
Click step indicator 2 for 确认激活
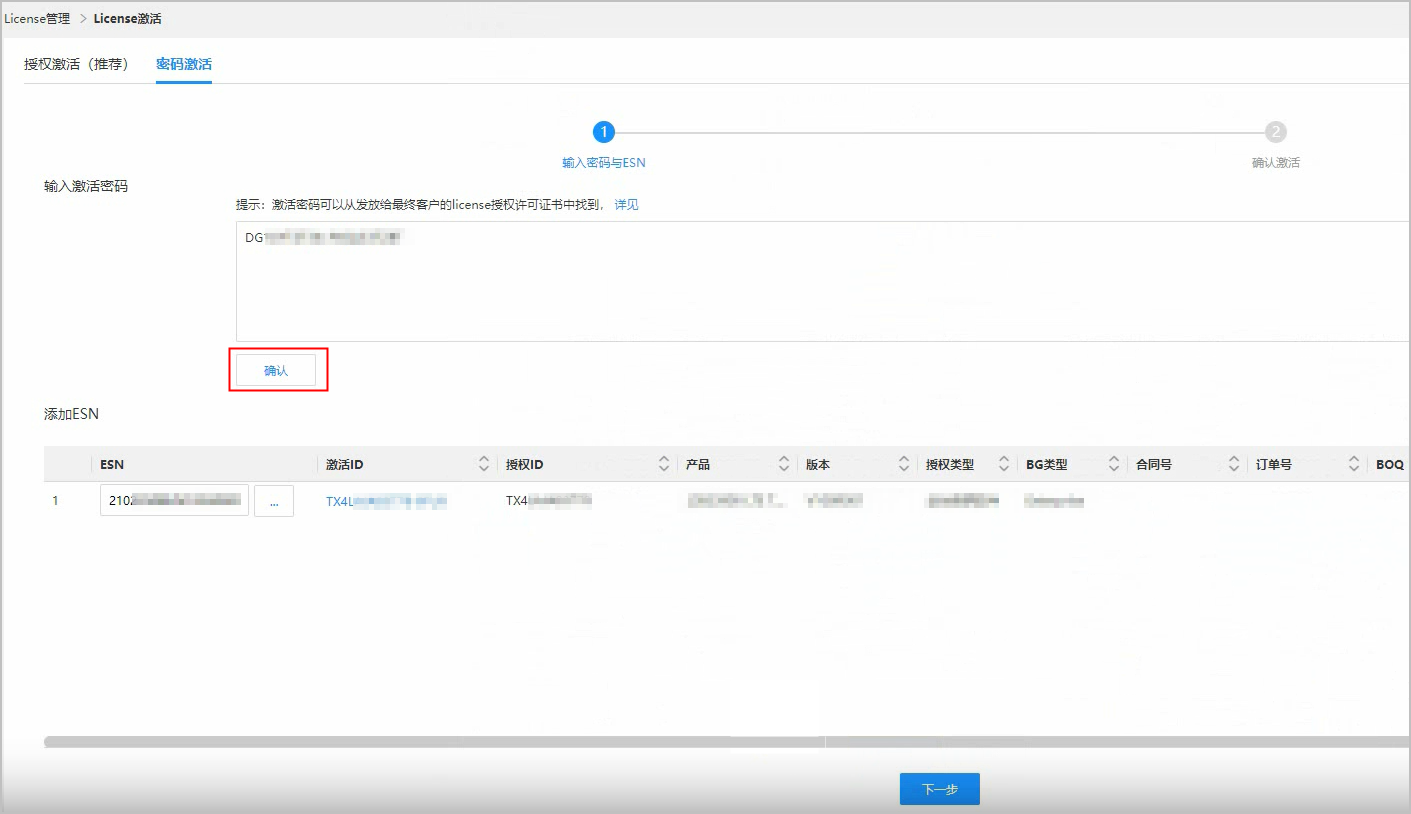(x=1277, y=131)
